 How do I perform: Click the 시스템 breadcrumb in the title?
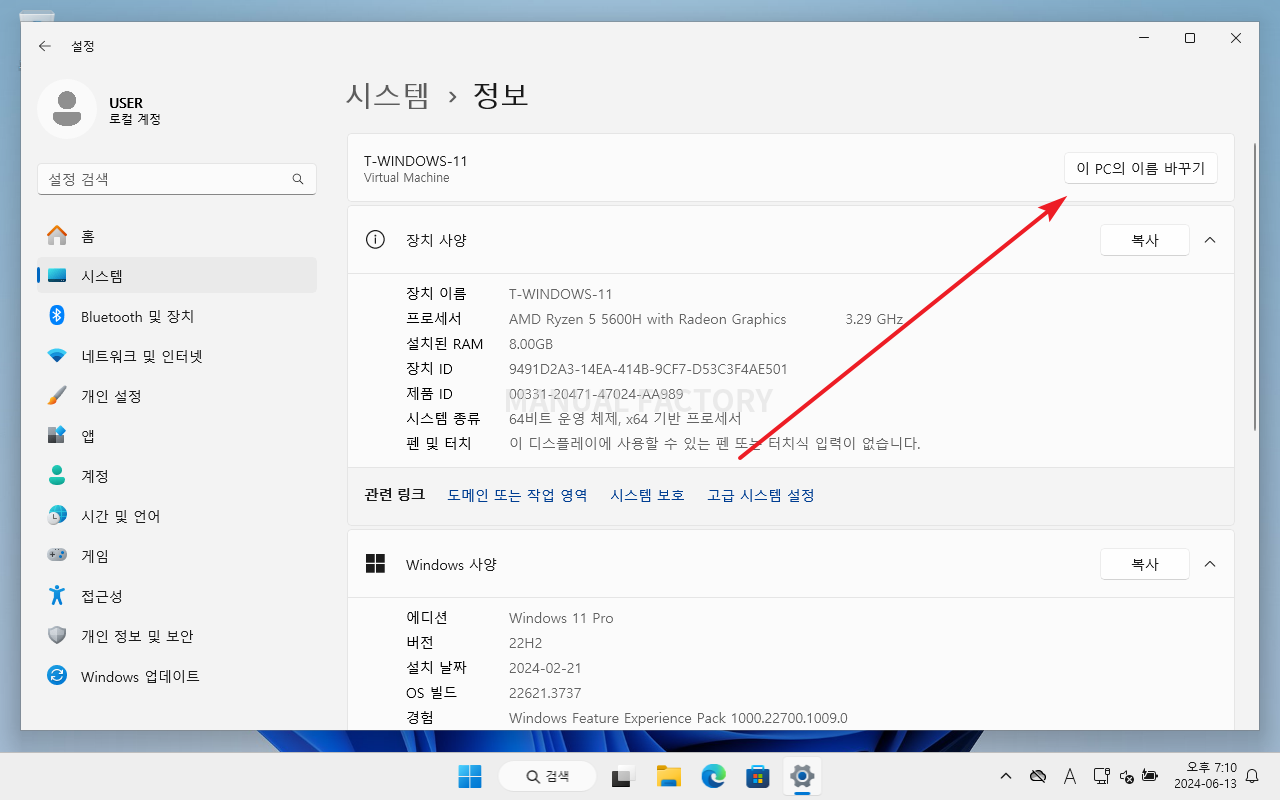(388, 95)
